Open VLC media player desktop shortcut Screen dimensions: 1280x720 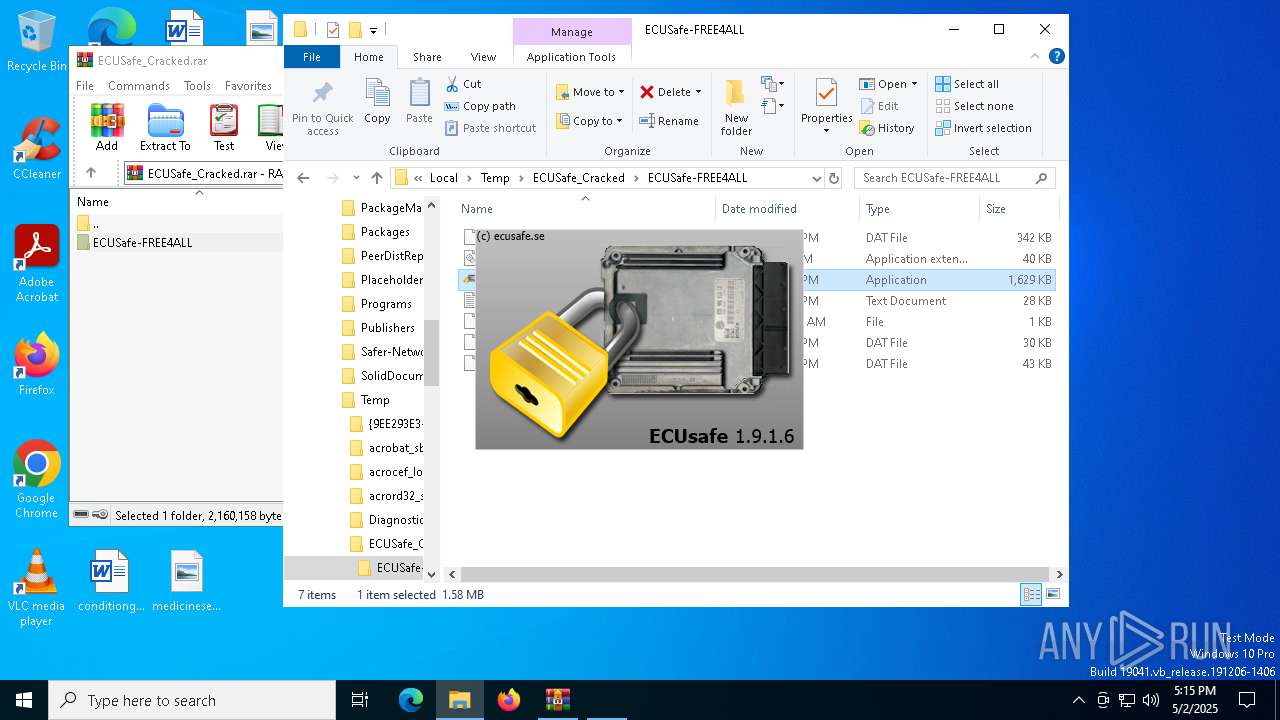point(36,588)
